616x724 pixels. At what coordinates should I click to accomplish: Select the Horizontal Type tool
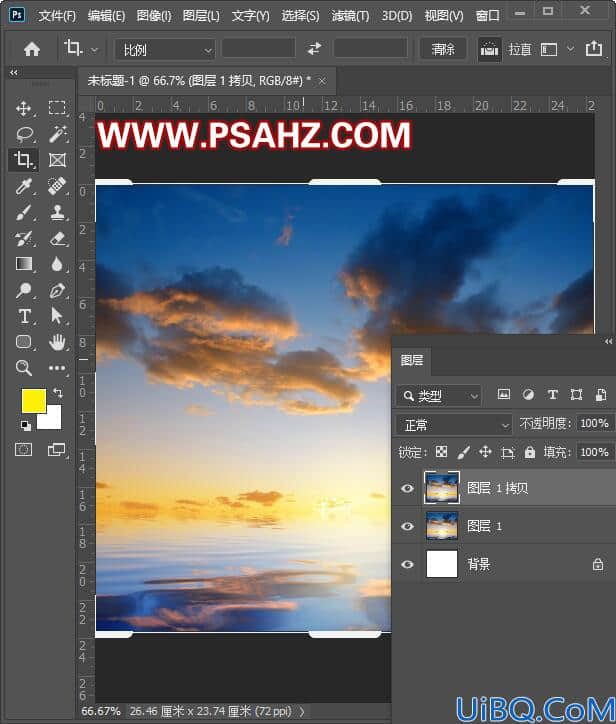24,317
